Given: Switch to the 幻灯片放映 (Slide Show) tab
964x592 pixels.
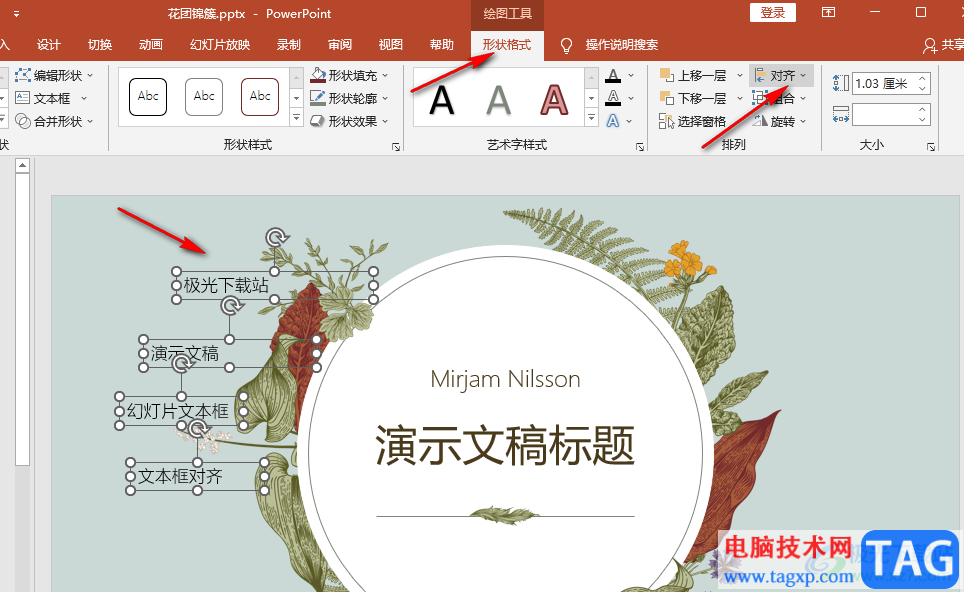Looking at the screenshot, I should (220, 44).
